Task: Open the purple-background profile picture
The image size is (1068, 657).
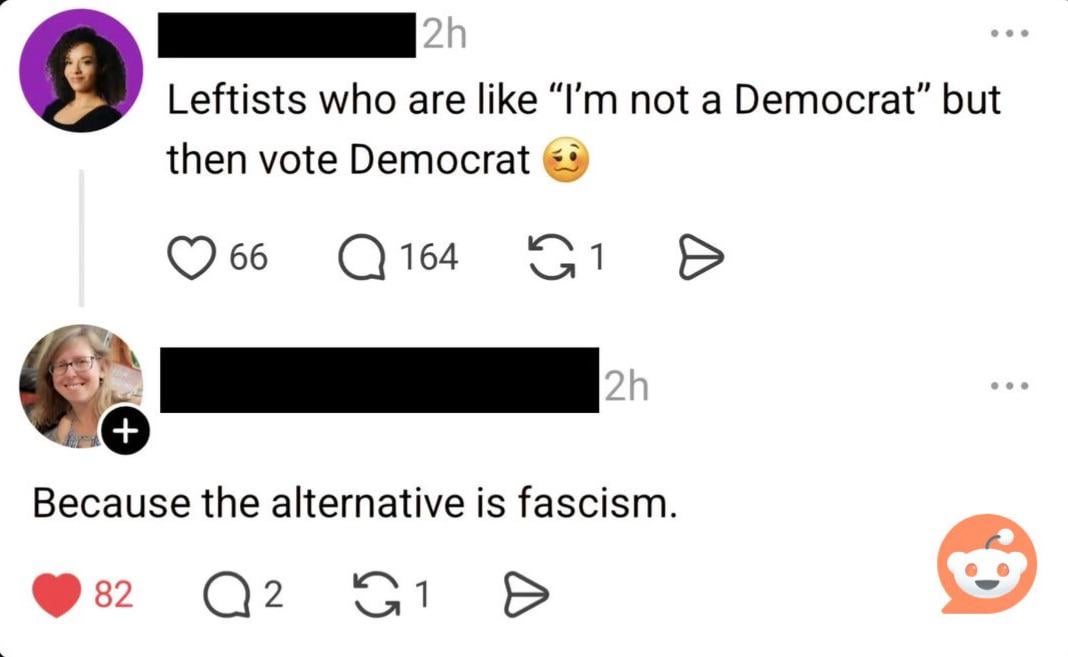Action: 82,71
